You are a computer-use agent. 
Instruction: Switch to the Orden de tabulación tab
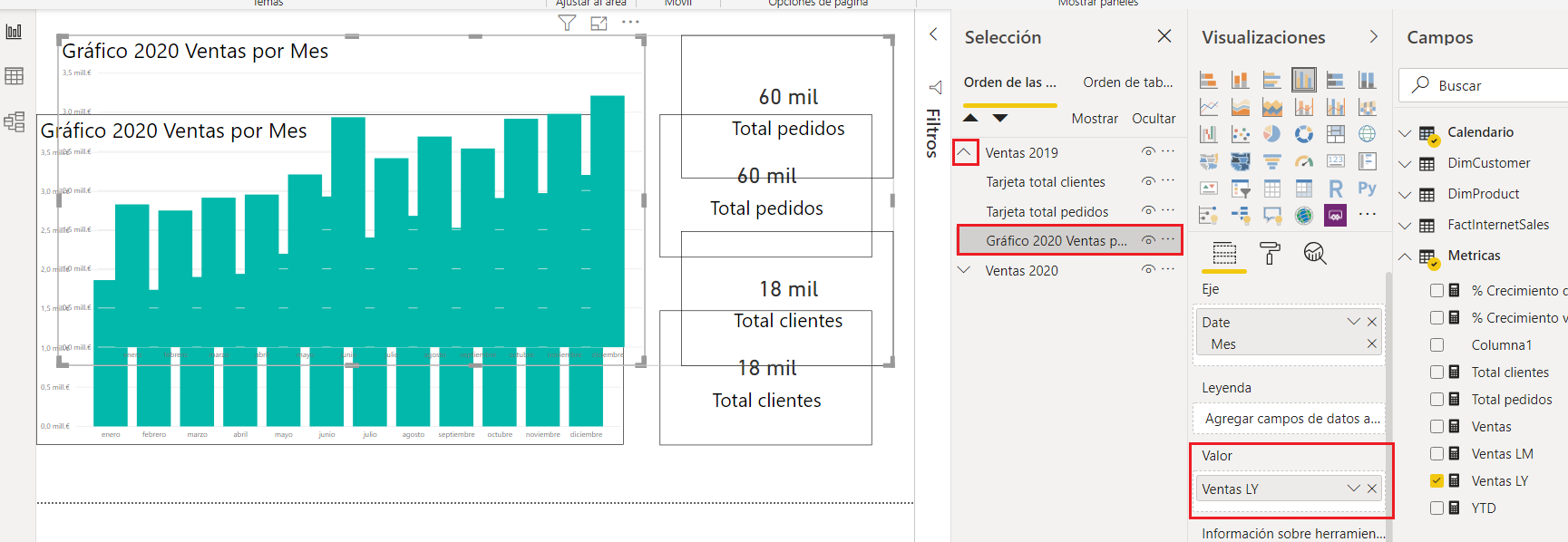pos(1128,82)
